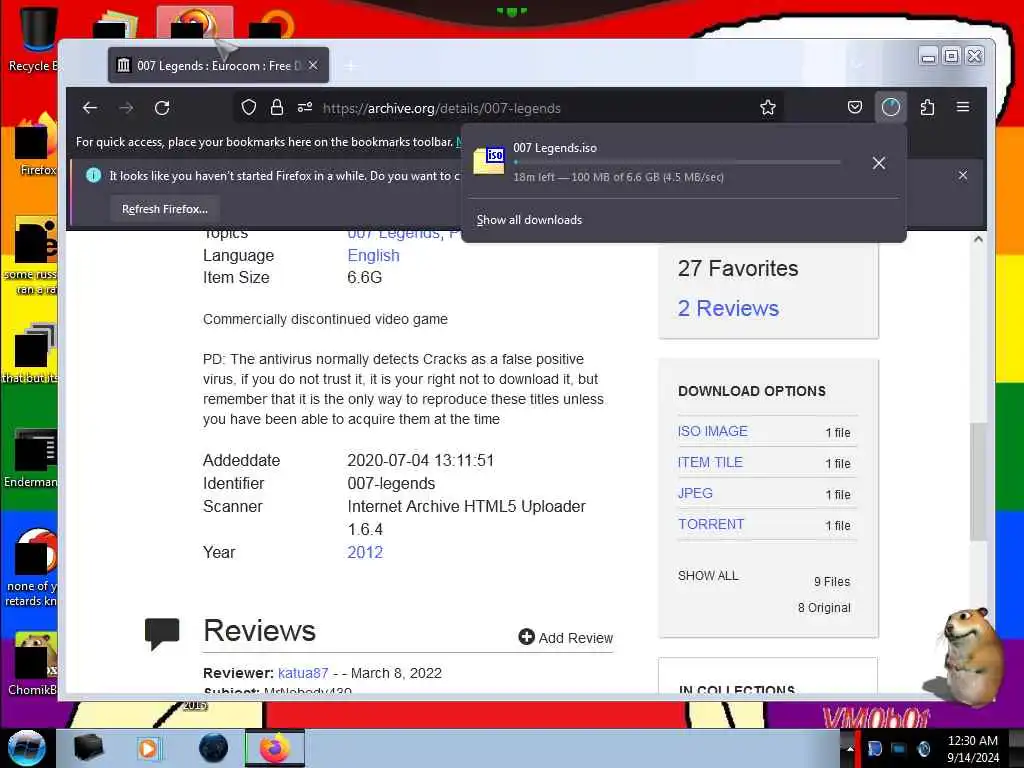Open the Windows Start button
The image size is (1024, 768).
pos(27,748)
